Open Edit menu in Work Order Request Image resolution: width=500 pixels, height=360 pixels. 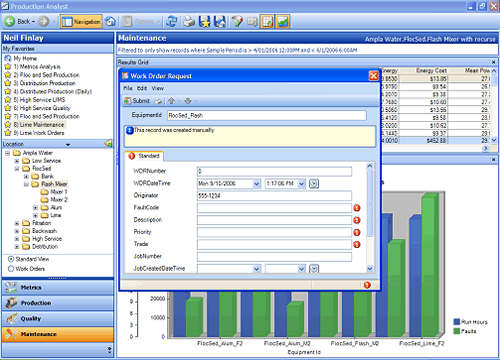[142, 88]
